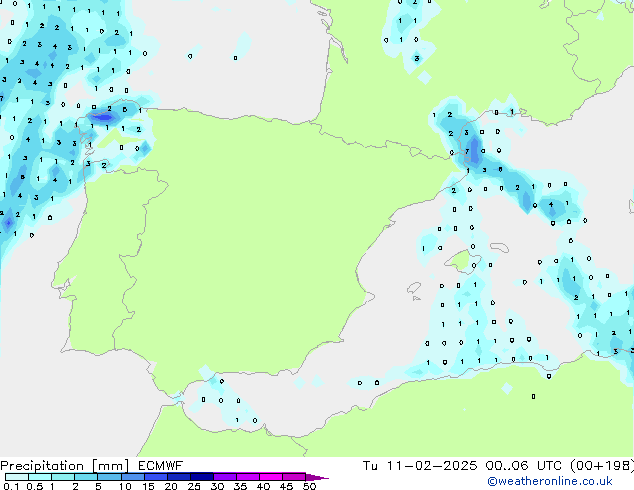Click the 30–35 mm violet legend box
This screenshot has height=490, width=634.
pyautogui.click(x=224, y=477)
